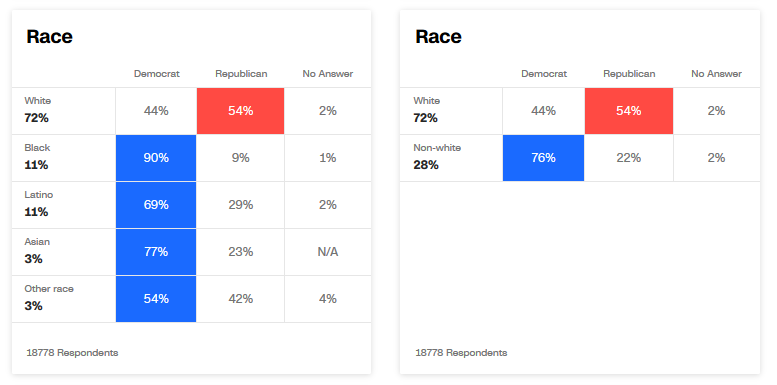
Task: Click the blue 54% Other race cell
Action: point(156,299)
